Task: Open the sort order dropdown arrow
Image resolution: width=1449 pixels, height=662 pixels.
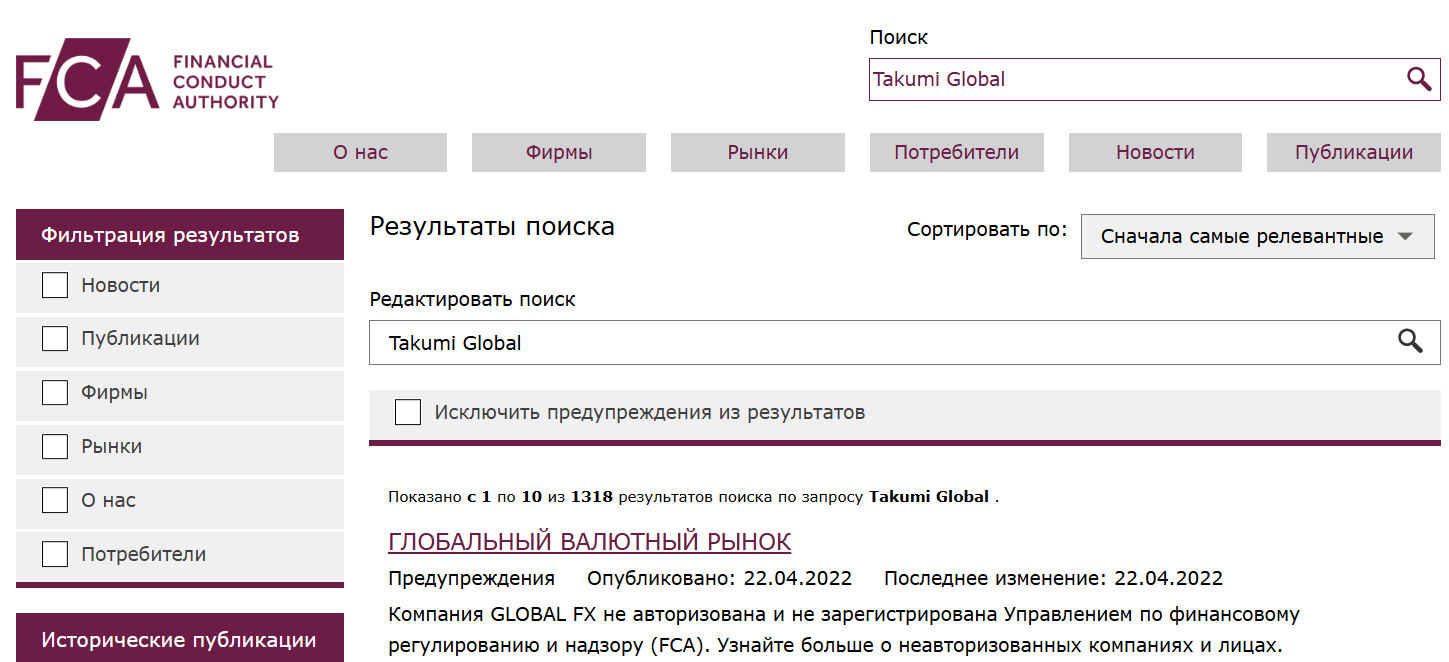Action: [1406, 236]
